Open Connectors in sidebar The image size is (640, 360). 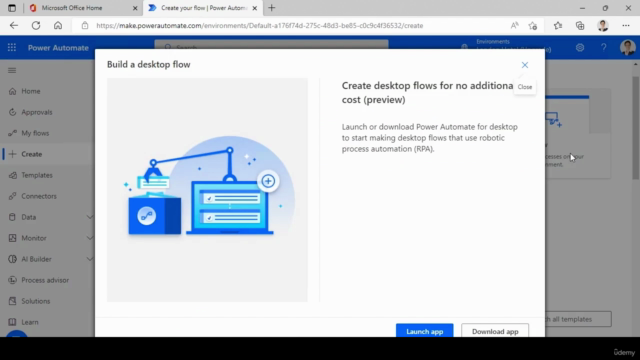[39, 196]
